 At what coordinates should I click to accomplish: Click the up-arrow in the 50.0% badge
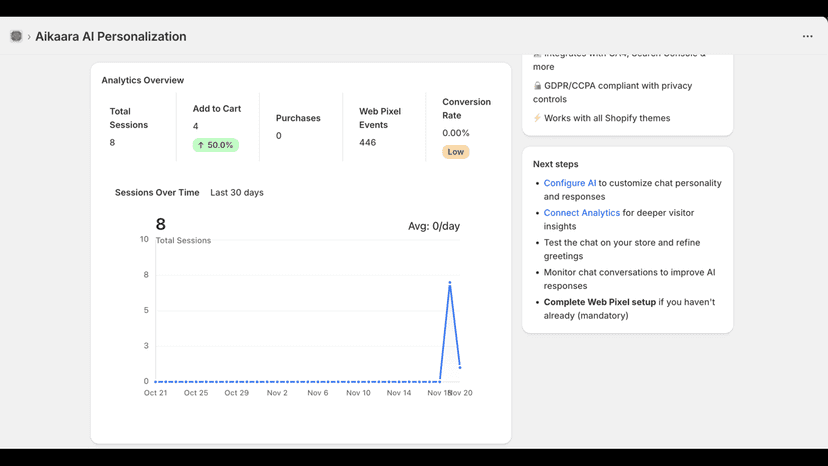point(201,145)
